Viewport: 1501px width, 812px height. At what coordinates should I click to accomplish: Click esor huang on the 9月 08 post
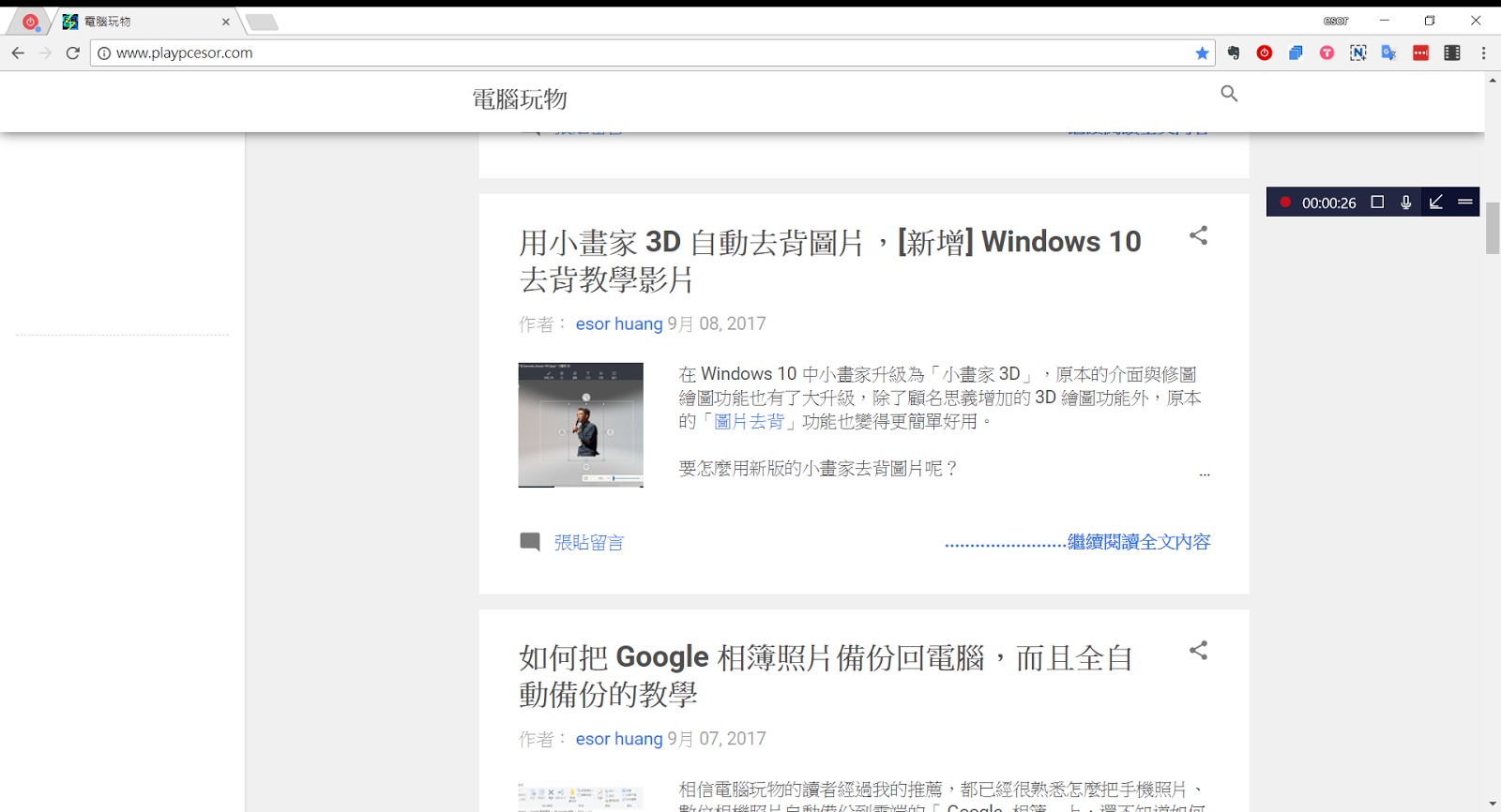pos(619,323)
